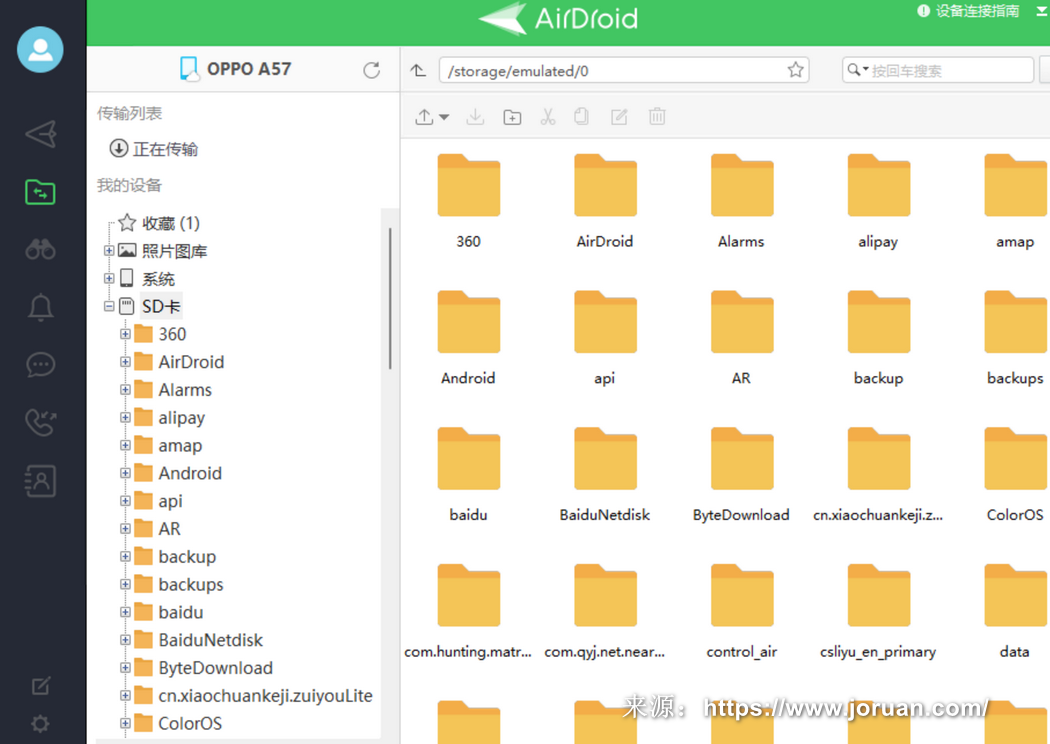The image size is (1050, 744).
Task: Go up one directory level arrow
Action: click(x=418, y=70)
